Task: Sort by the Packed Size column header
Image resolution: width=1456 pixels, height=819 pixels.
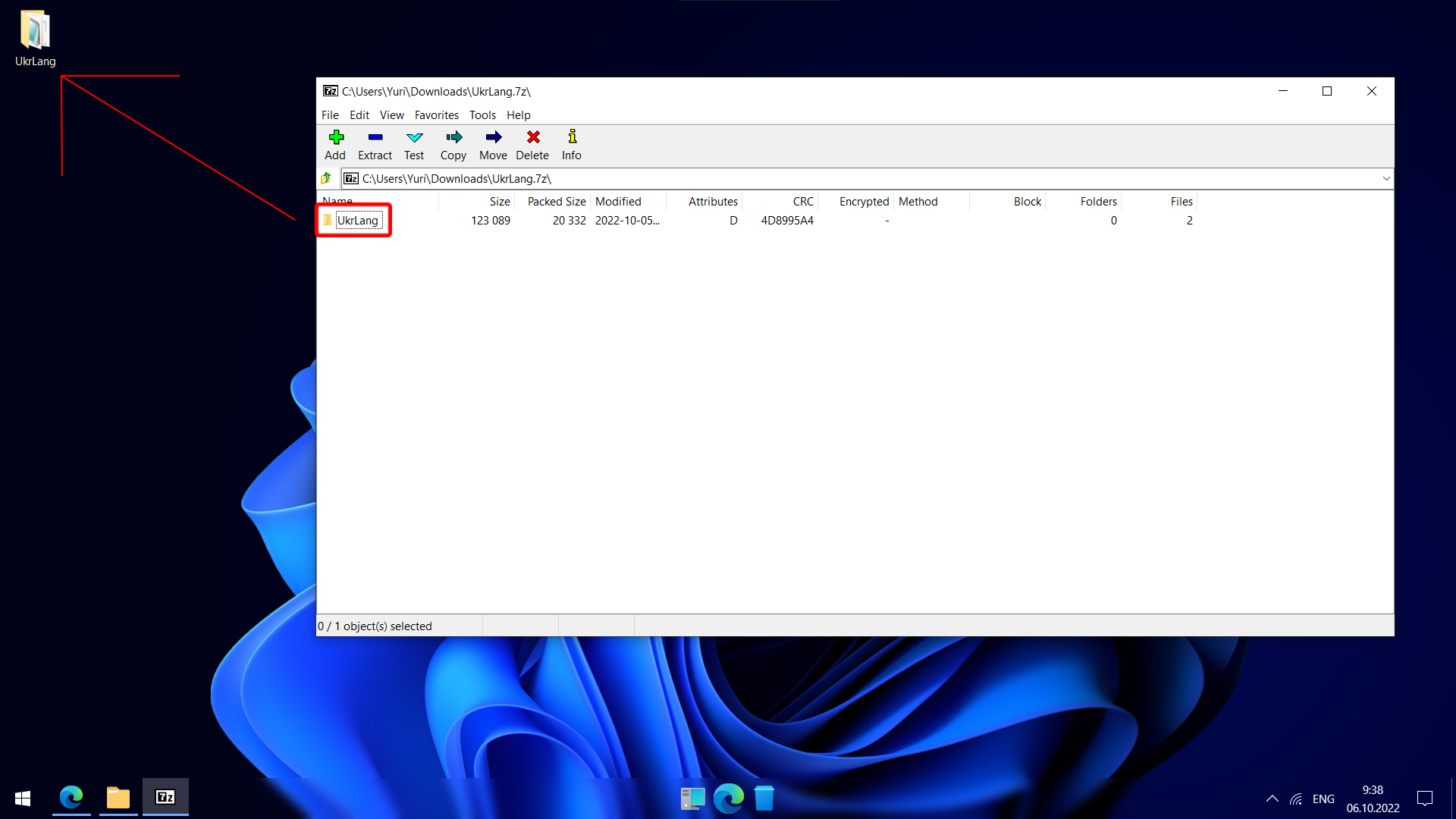Action: [556, 202]
